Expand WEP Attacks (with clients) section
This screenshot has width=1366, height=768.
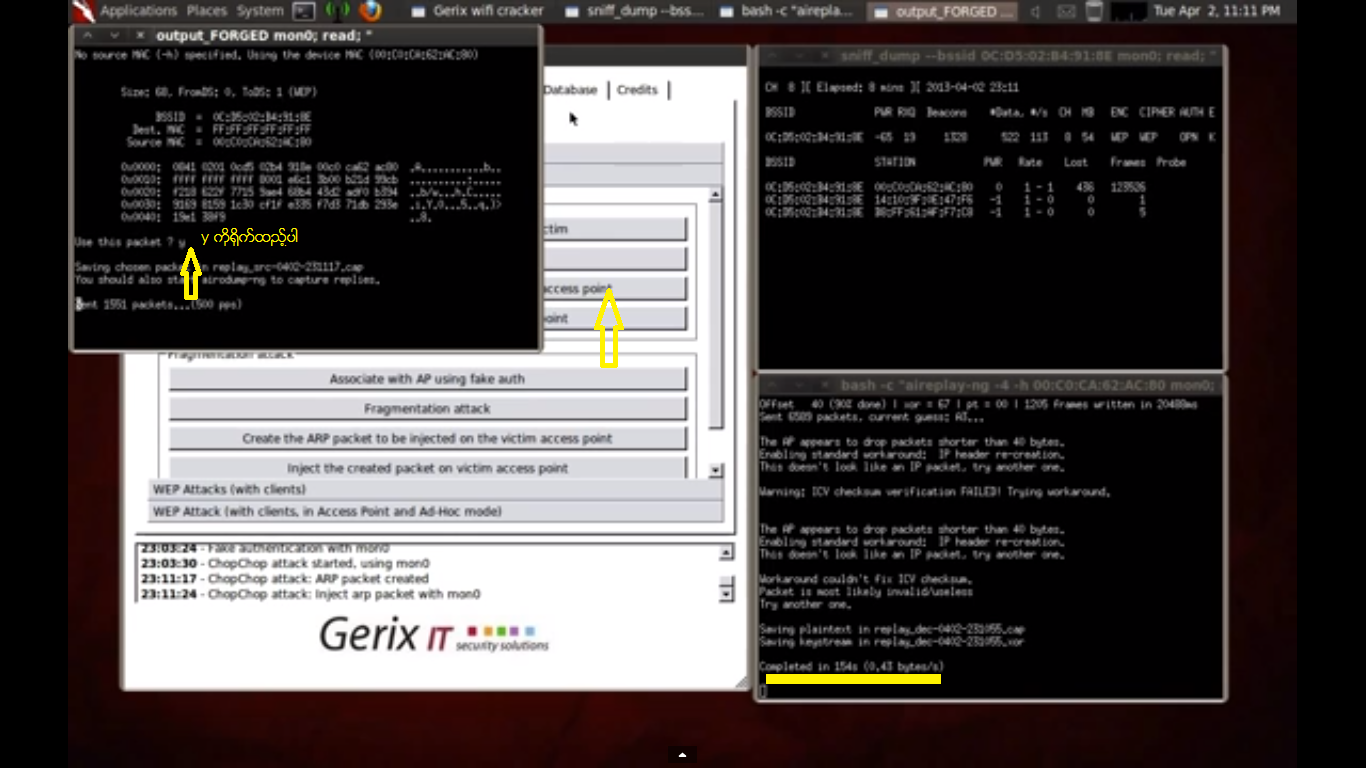(x=435, y=490)
